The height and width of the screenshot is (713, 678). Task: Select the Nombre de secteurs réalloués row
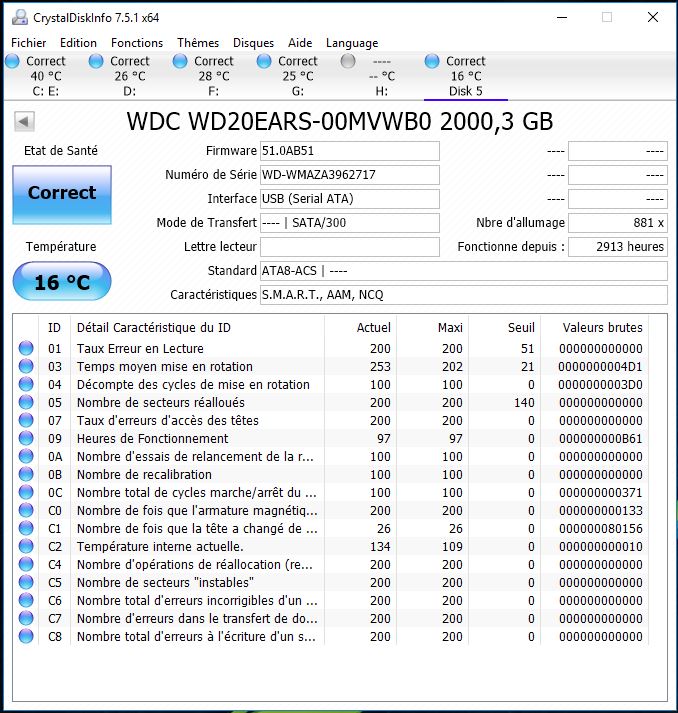click(331, 402)
